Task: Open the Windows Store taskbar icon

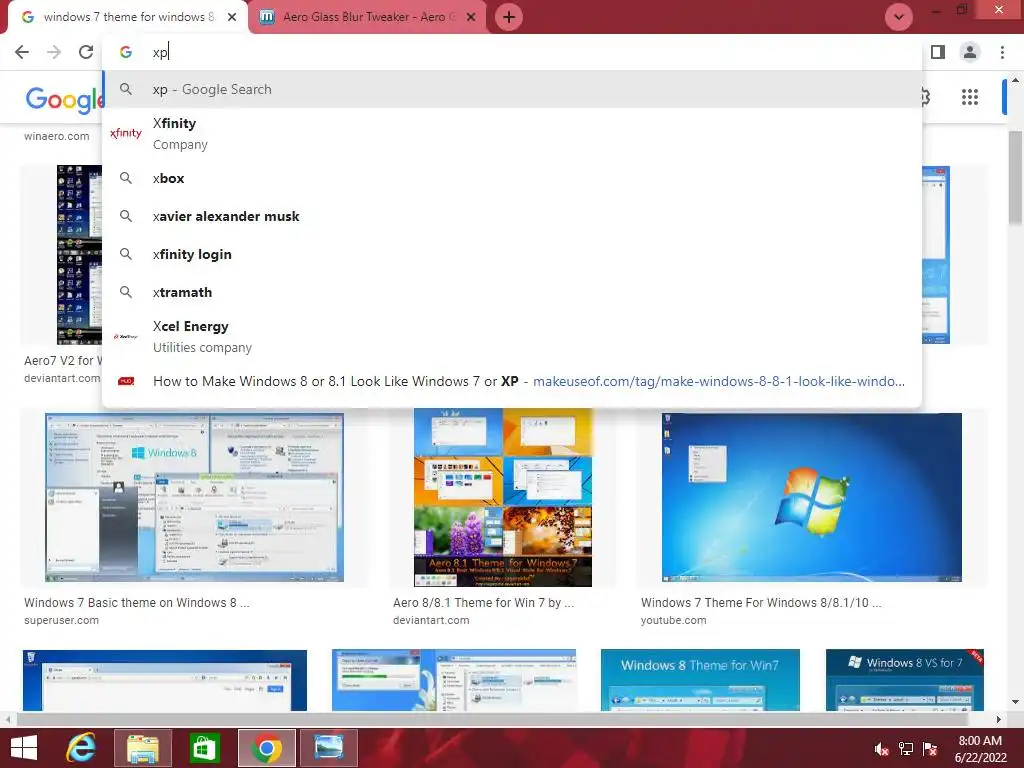Action: 204,748
